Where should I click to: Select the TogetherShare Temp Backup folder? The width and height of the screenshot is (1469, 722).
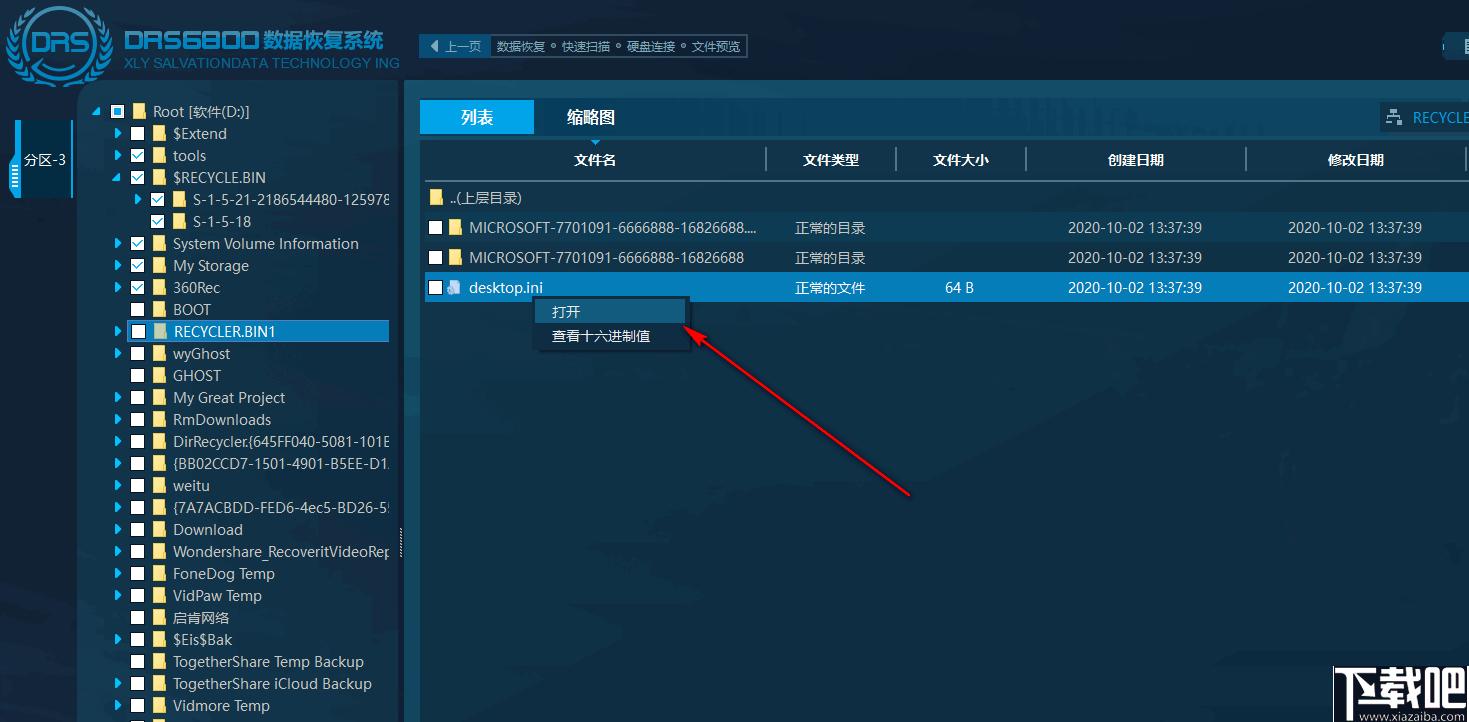268,662
